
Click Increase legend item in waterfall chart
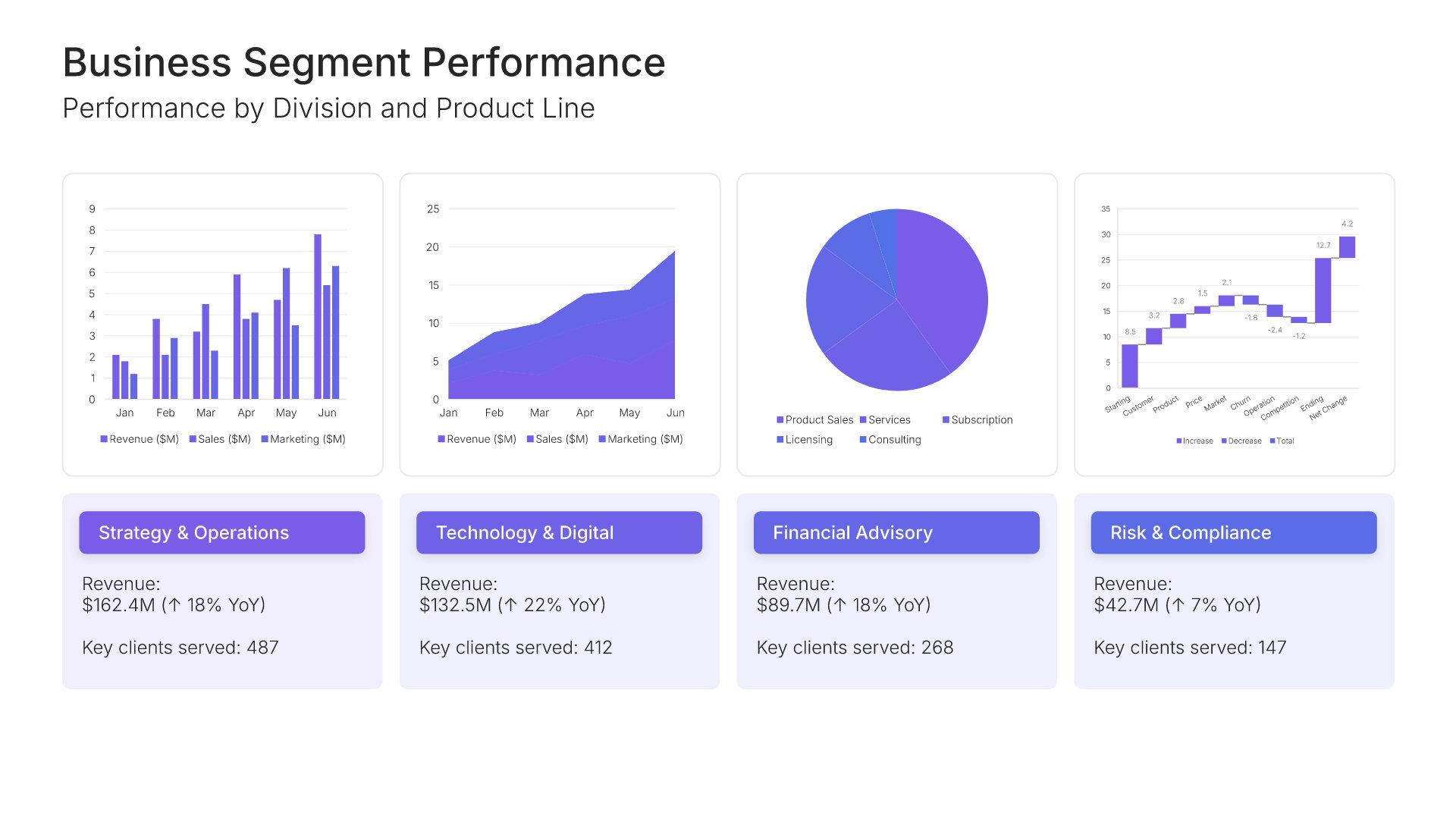[x=1197, y=441]
